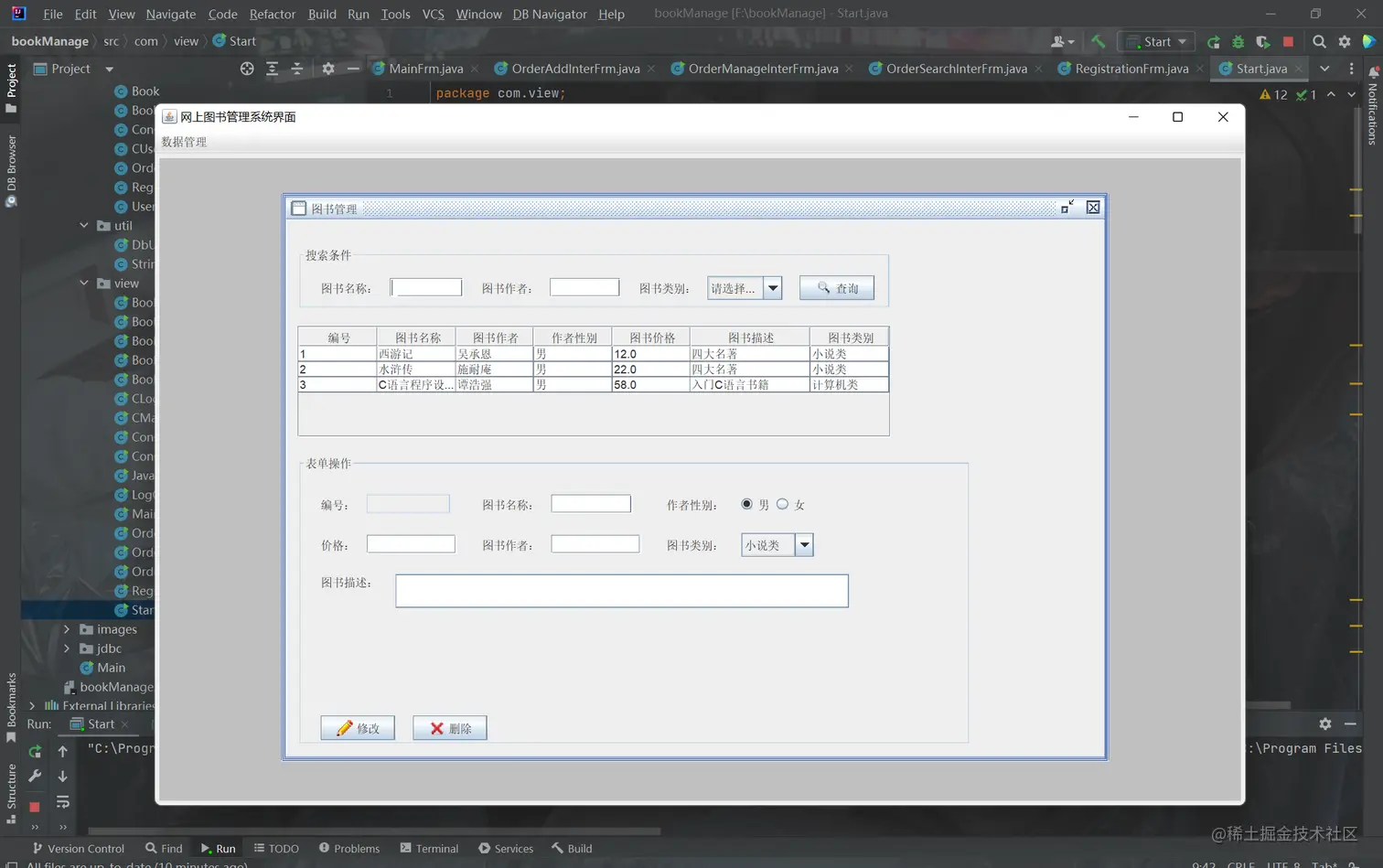Viewport: 1383px width, 868px height.
Task: Open Search Everywhere magnifier icon
Action: coord(1319,41)
